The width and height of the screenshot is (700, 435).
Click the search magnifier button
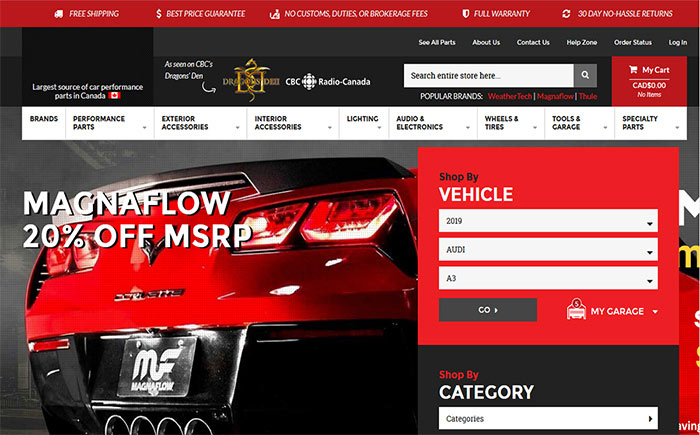click(x=585, y=75)
